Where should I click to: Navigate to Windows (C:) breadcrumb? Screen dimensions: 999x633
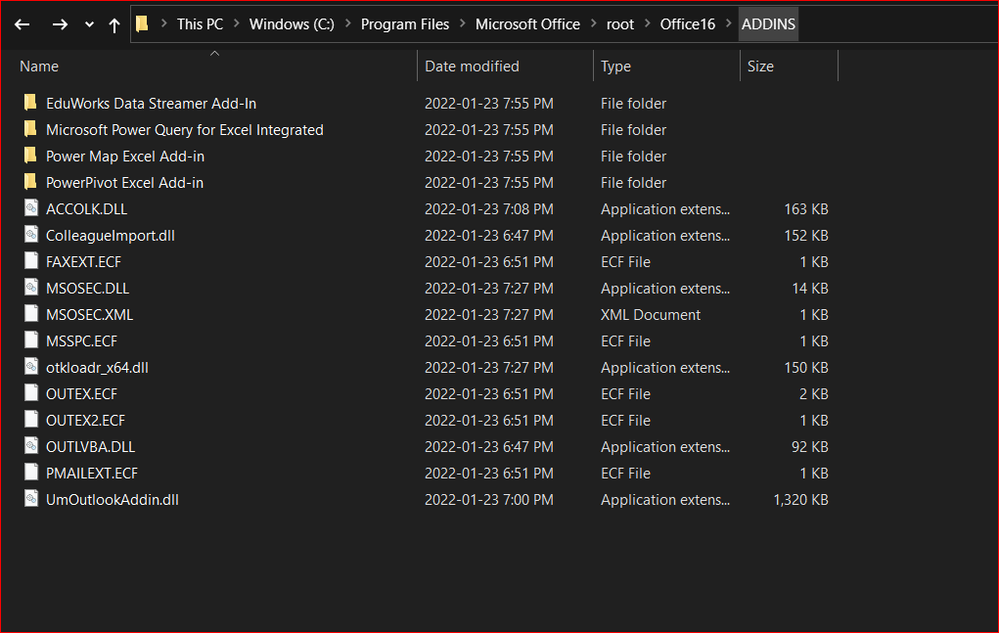click(x=292, y=24)
